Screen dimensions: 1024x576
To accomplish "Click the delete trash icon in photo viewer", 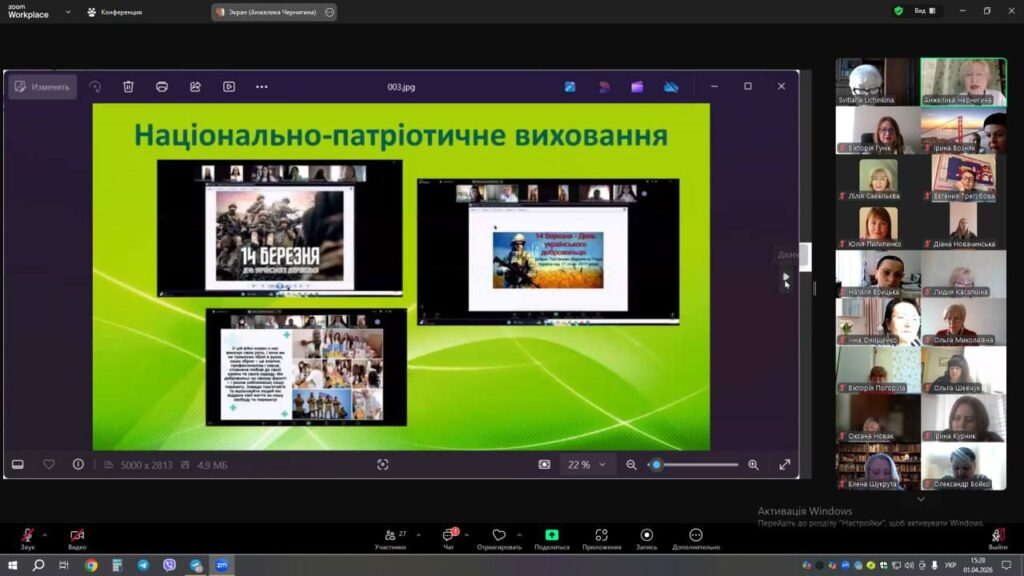I will pos(128,87).
